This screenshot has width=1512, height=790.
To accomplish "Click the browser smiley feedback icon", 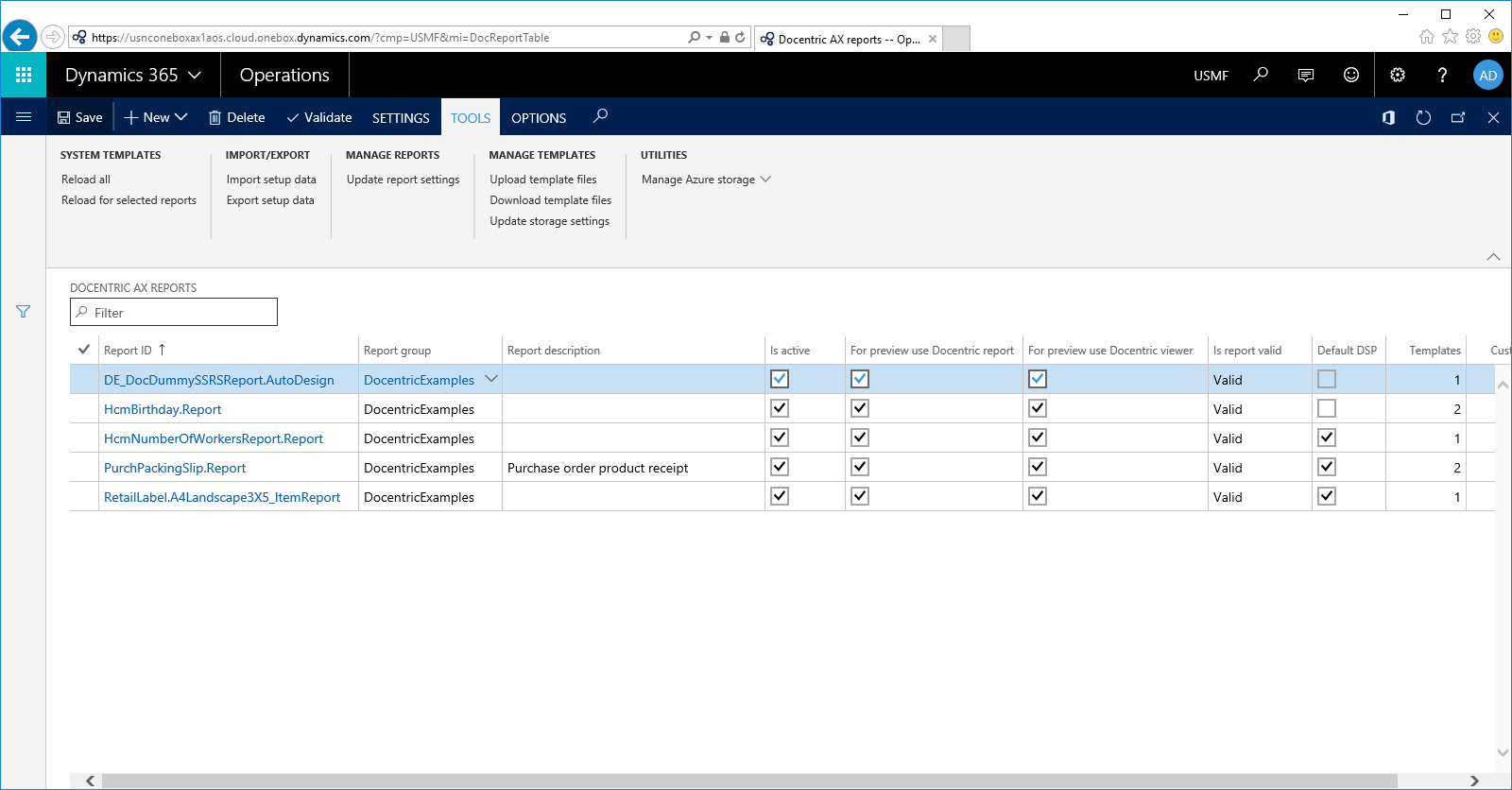I will [x=1496, y=36].
